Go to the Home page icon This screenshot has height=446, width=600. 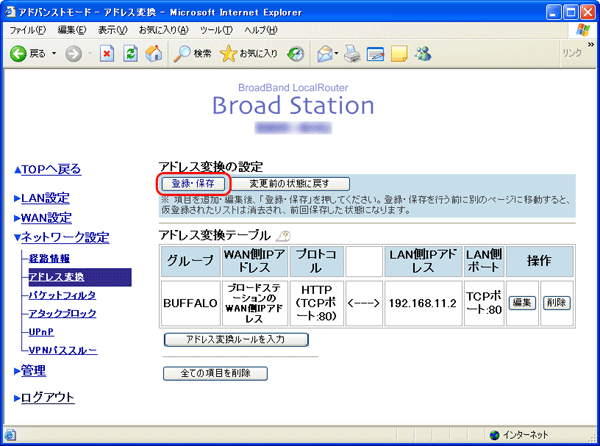point(153,54)
